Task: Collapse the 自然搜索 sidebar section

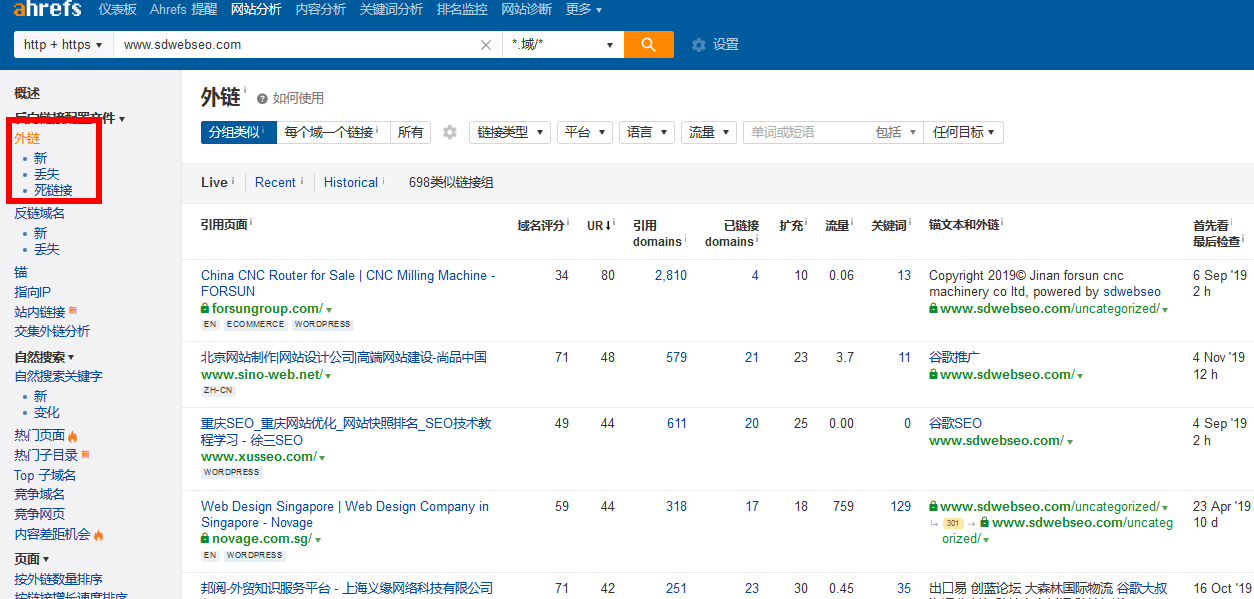Action: pos(44,357)
